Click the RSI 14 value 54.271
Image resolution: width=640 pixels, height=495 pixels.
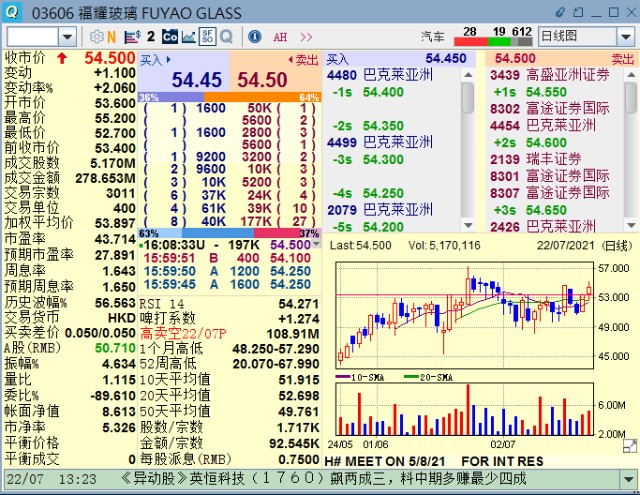tap(298, 304)
